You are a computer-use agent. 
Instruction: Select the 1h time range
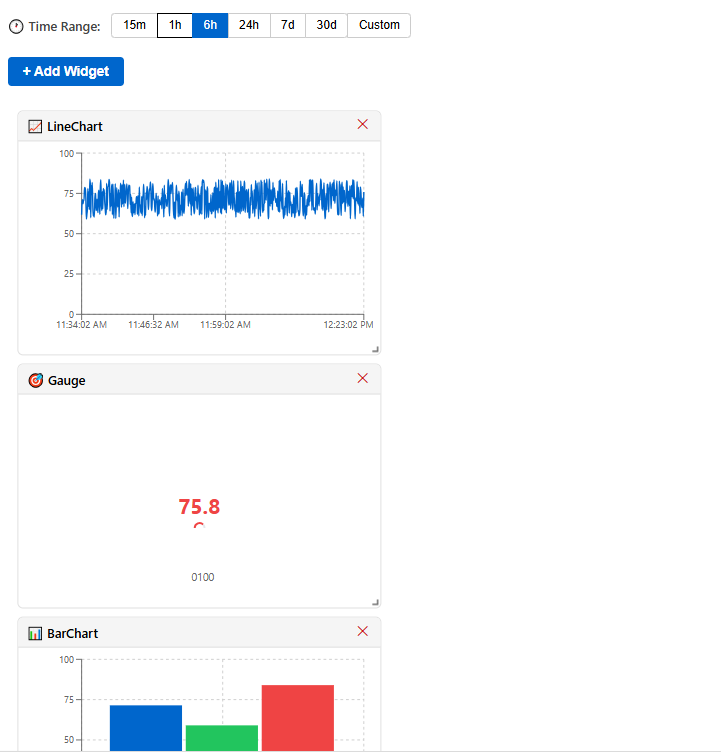click(x=175, y=25)
